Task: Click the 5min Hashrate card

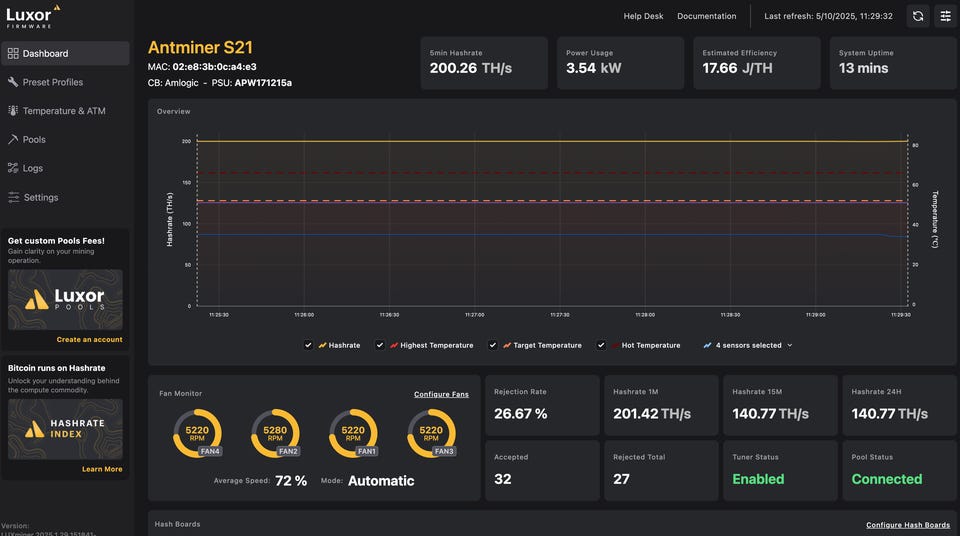Action: point(484,63)
